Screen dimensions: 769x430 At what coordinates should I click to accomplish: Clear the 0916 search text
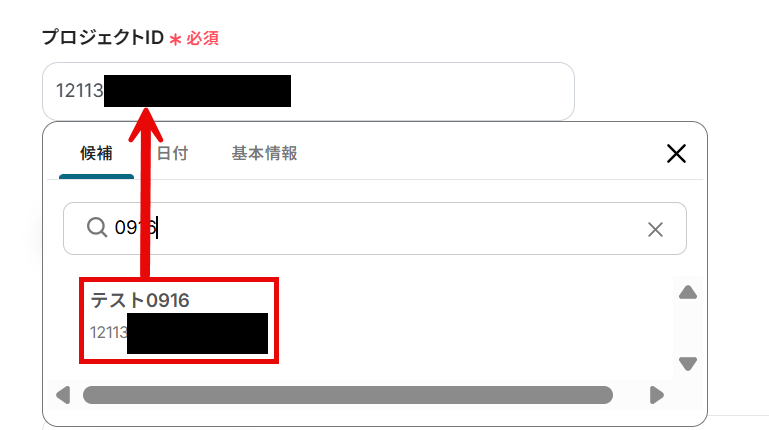pyautogui.click(x=655, y=229)
